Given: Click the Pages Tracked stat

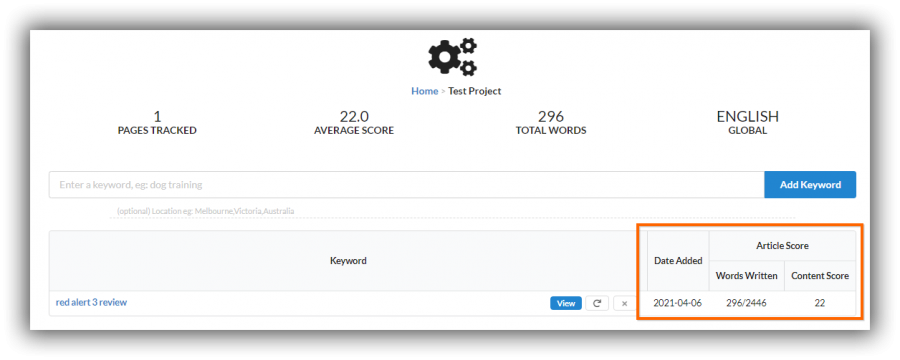Looking at the screenshot, I should (157, 123).
